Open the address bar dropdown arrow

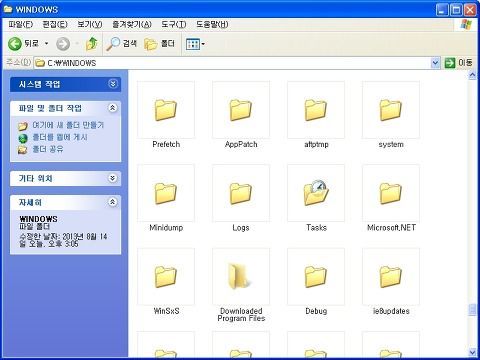click(x=435, y=63)
